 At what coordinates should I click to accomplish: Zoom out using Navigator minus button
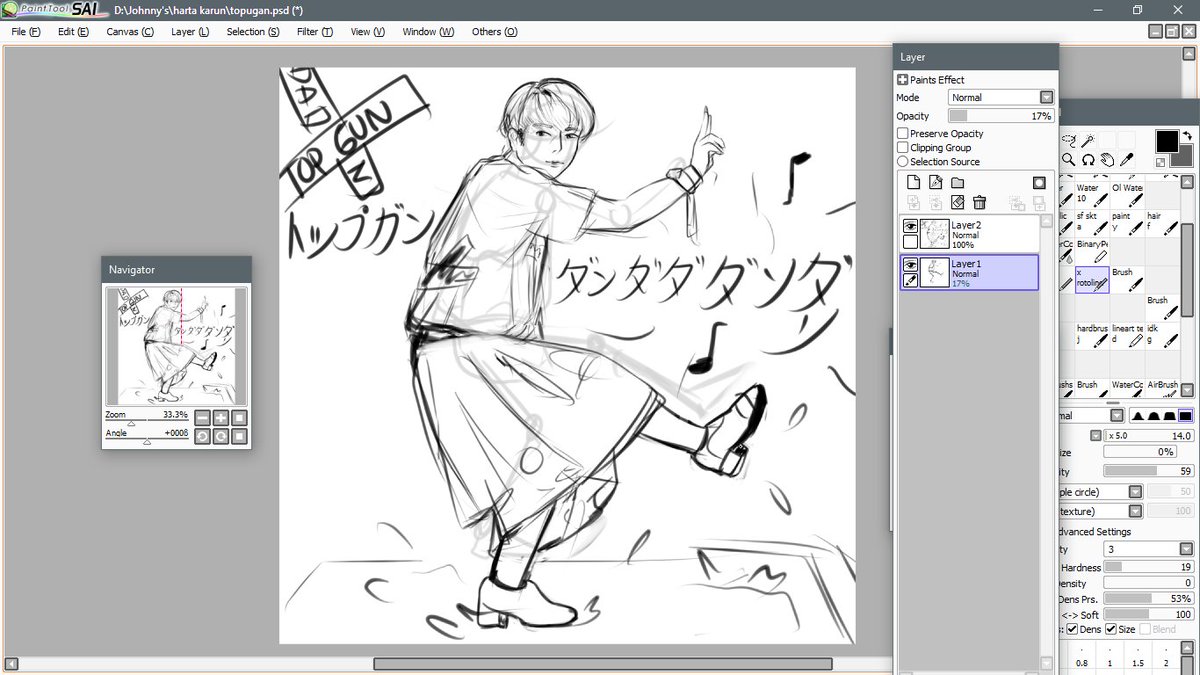203,418
